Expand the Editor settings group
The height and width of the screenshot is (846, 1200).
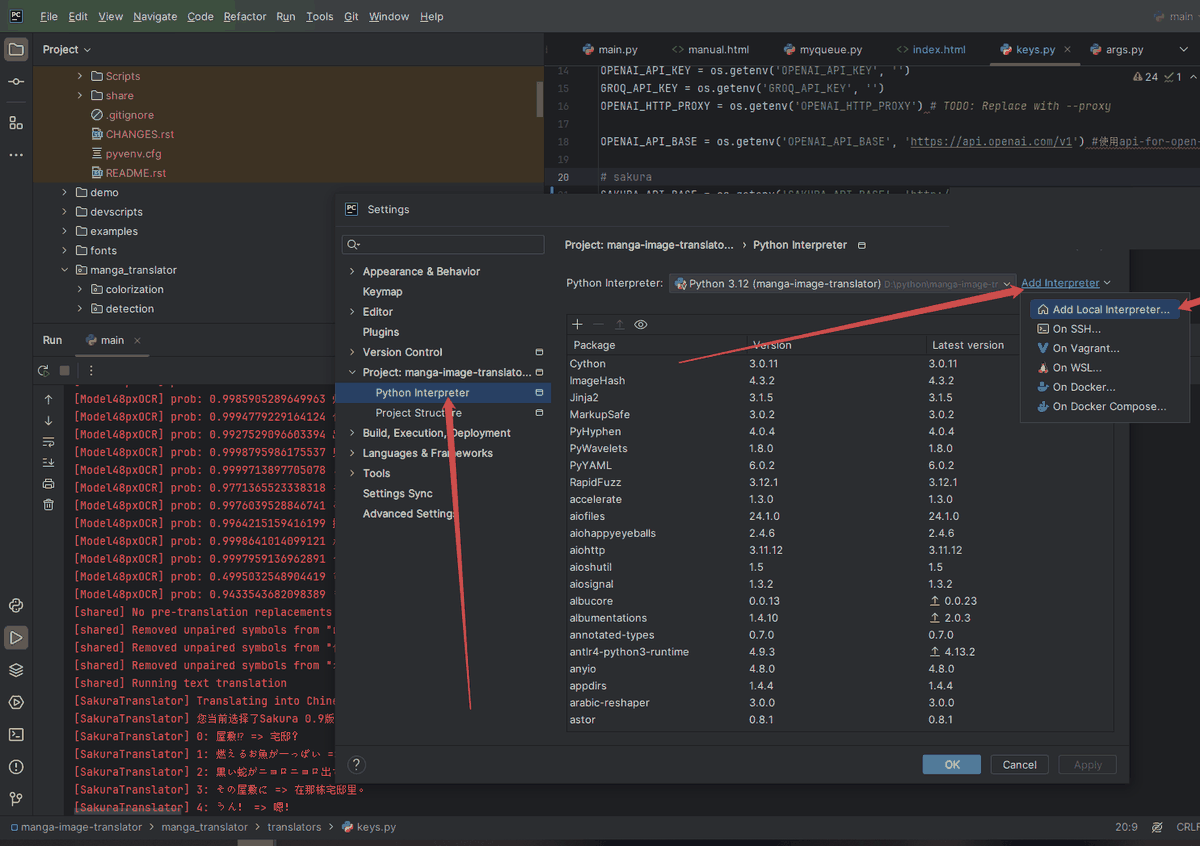click(351, 312)
